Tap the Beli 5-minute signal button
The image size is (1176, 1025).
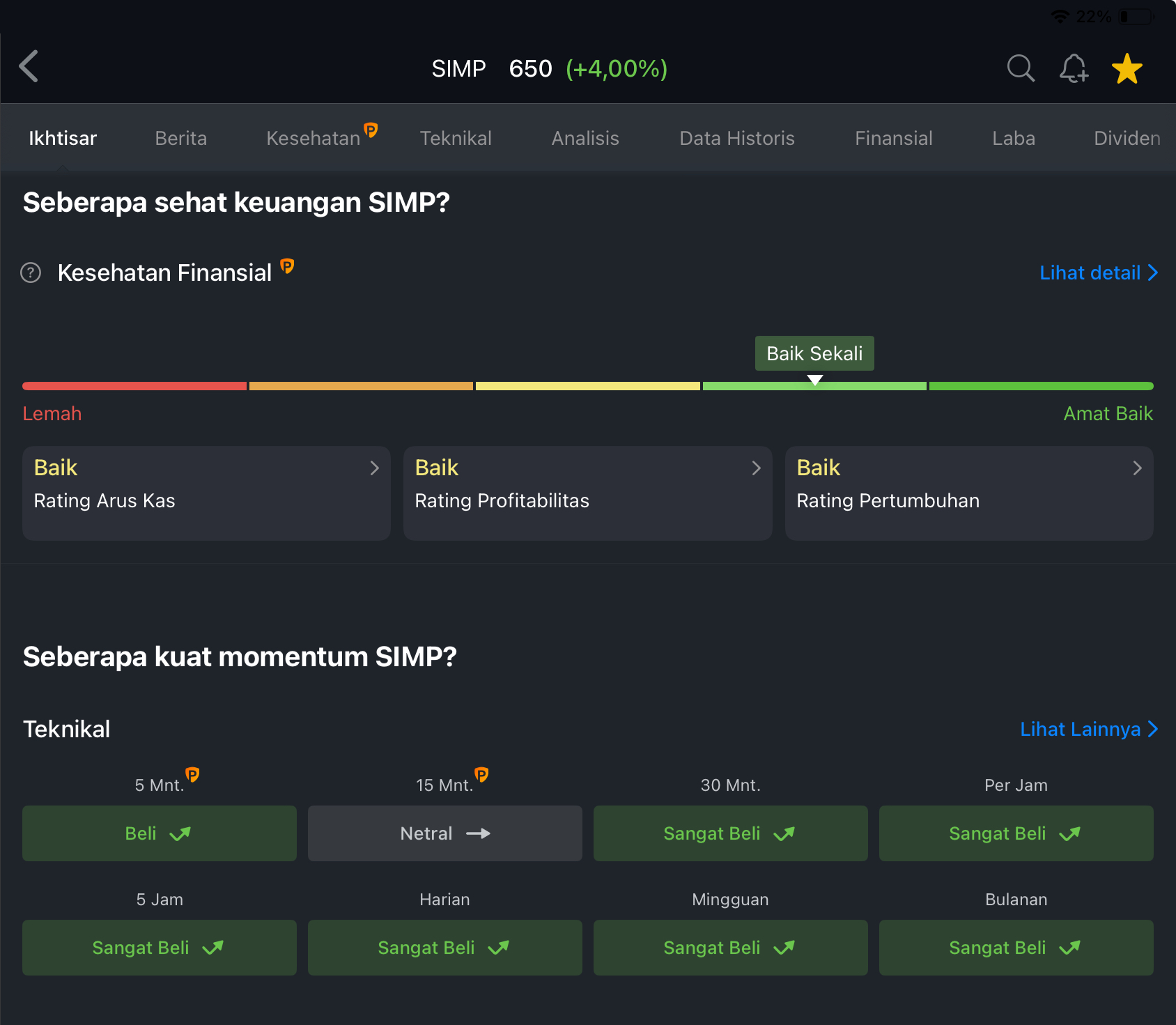[x=159, y=833]
